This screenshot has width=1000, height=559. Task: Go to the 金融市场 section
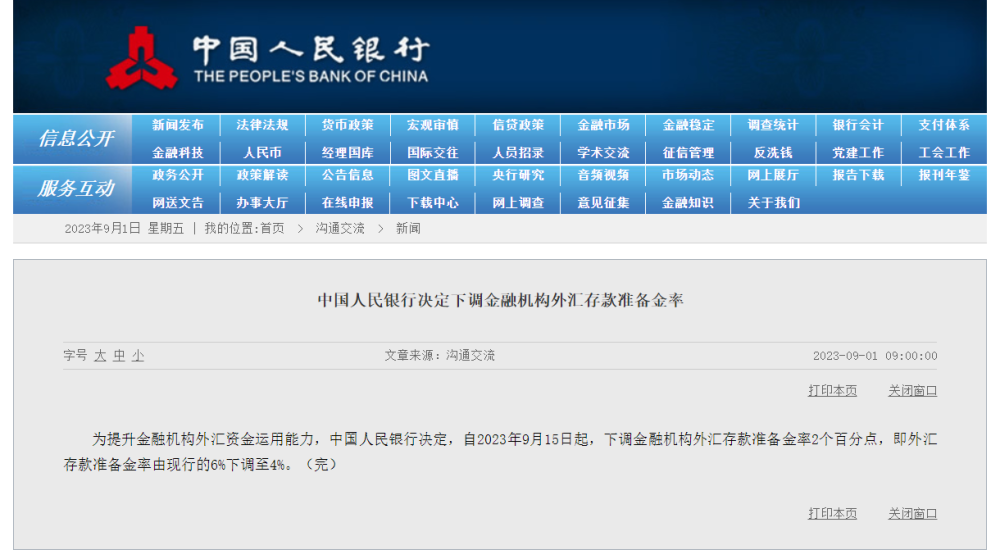pyautogui.click(x=603, y=126)
